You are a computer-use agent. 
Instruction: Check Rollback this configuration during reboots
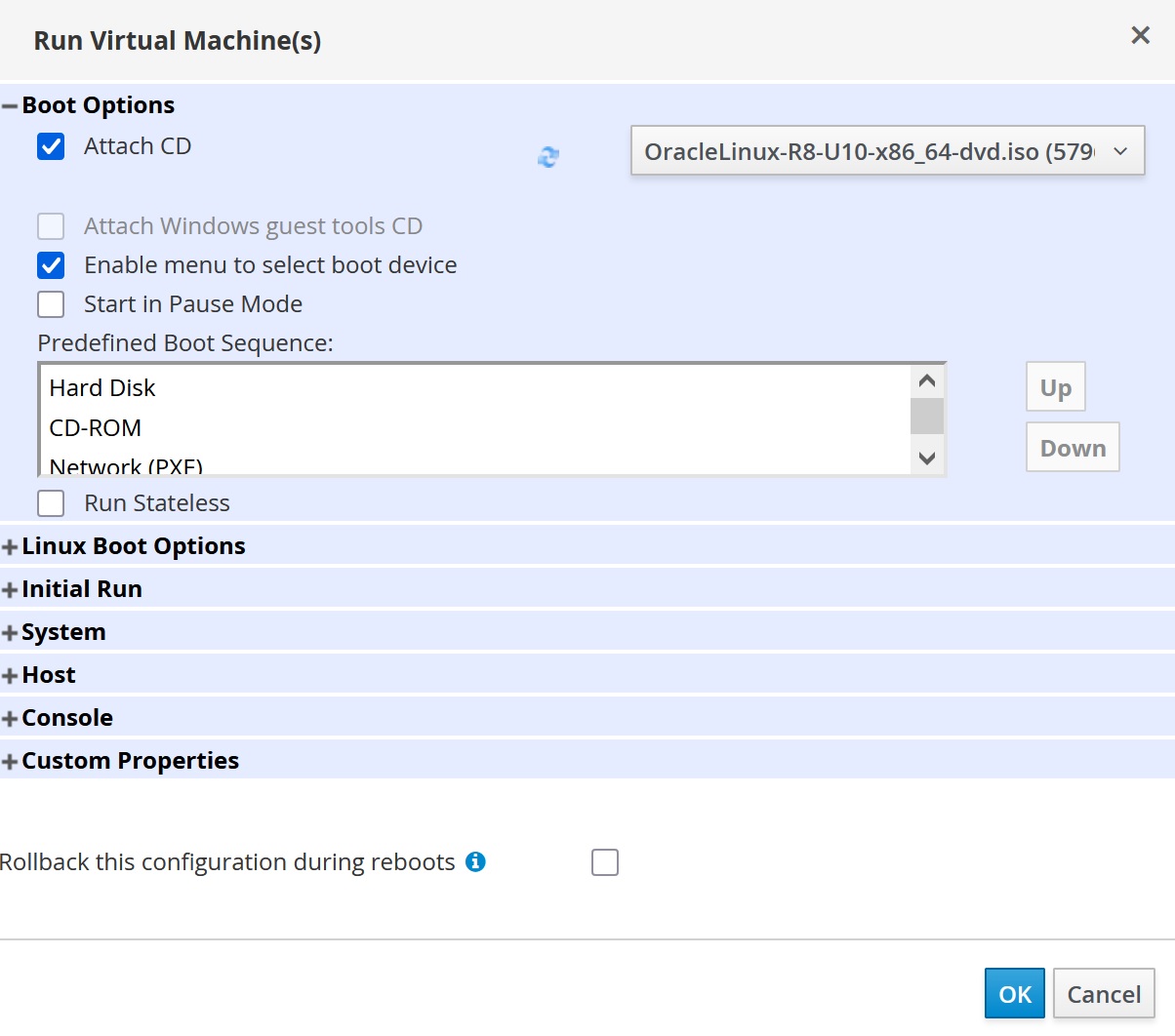point(605,861)
